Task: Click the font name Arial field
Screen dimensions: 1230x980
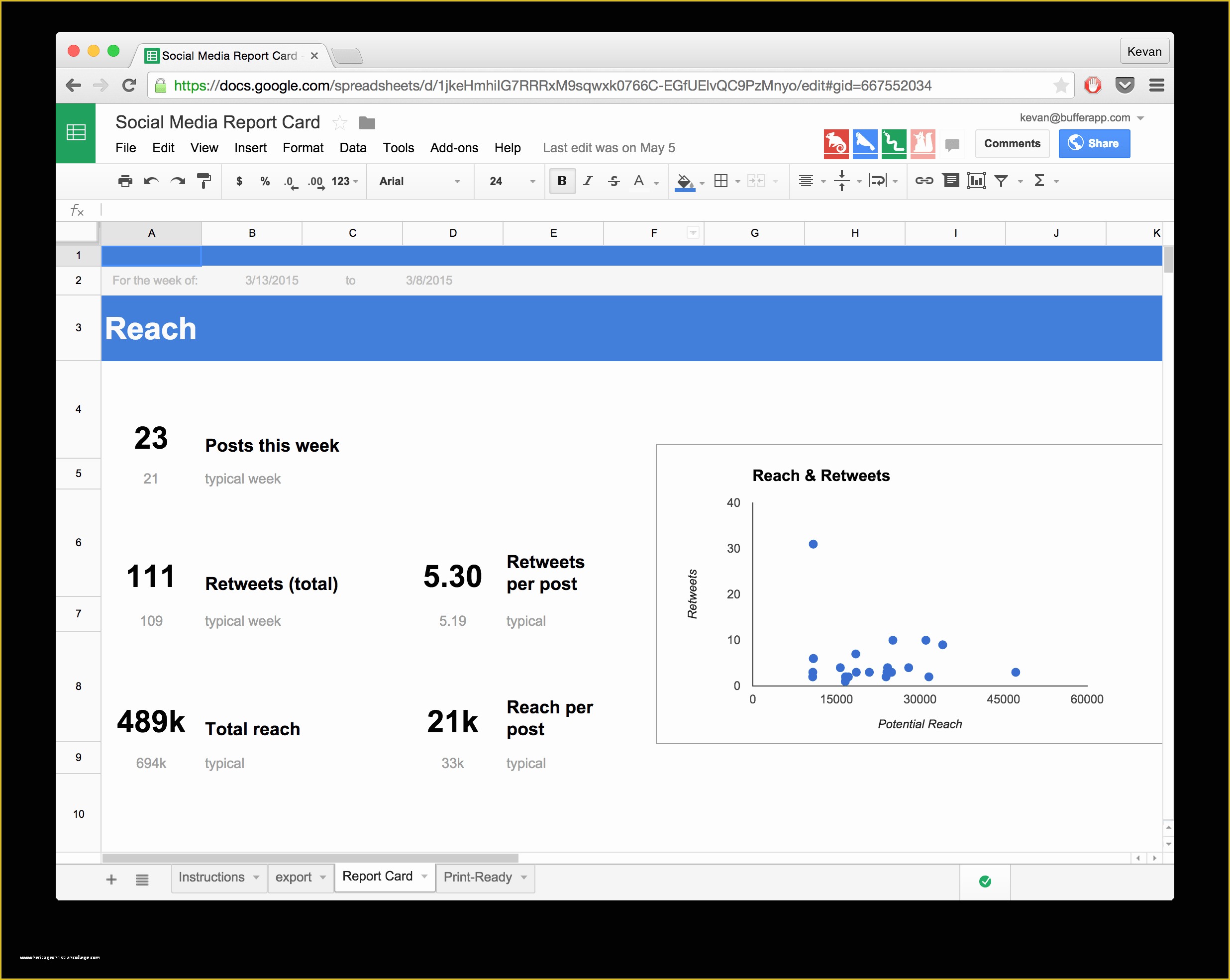Action: pyautogui.click(x=415, y=183)
